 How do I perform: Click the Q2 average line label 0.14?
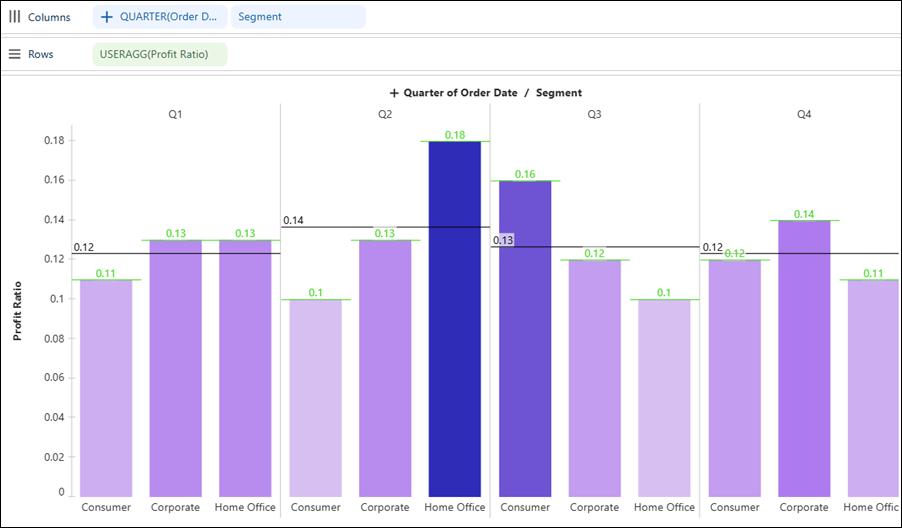293,220
